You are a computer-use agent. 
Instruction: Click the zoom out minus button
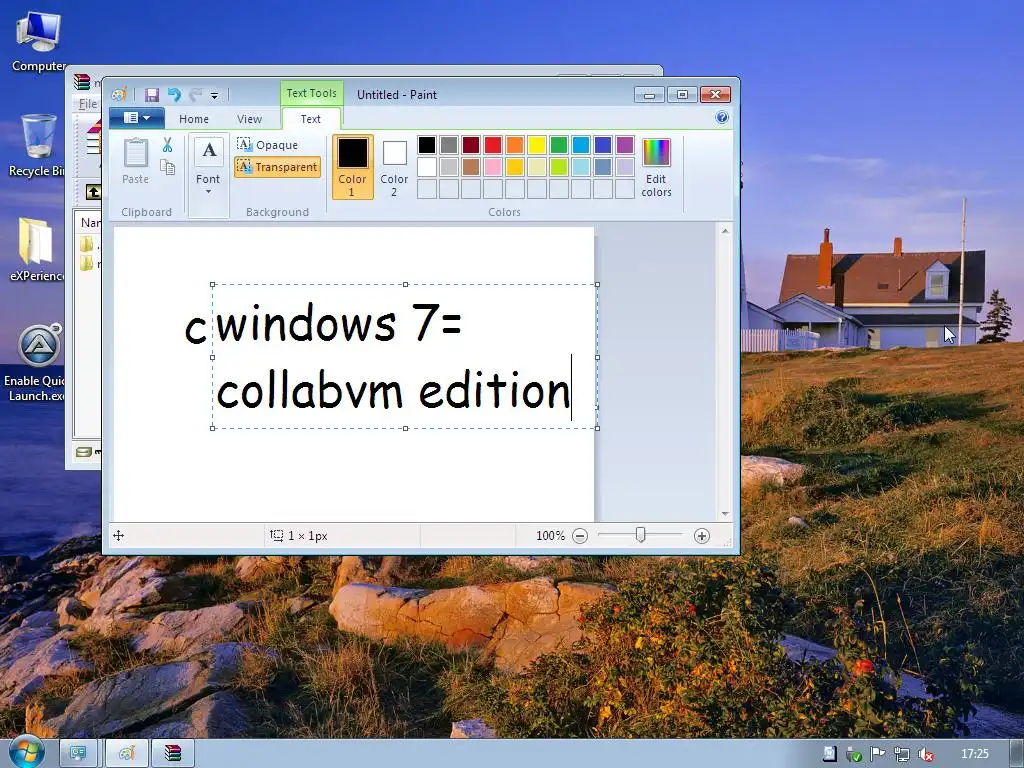(x=580, y=536)
